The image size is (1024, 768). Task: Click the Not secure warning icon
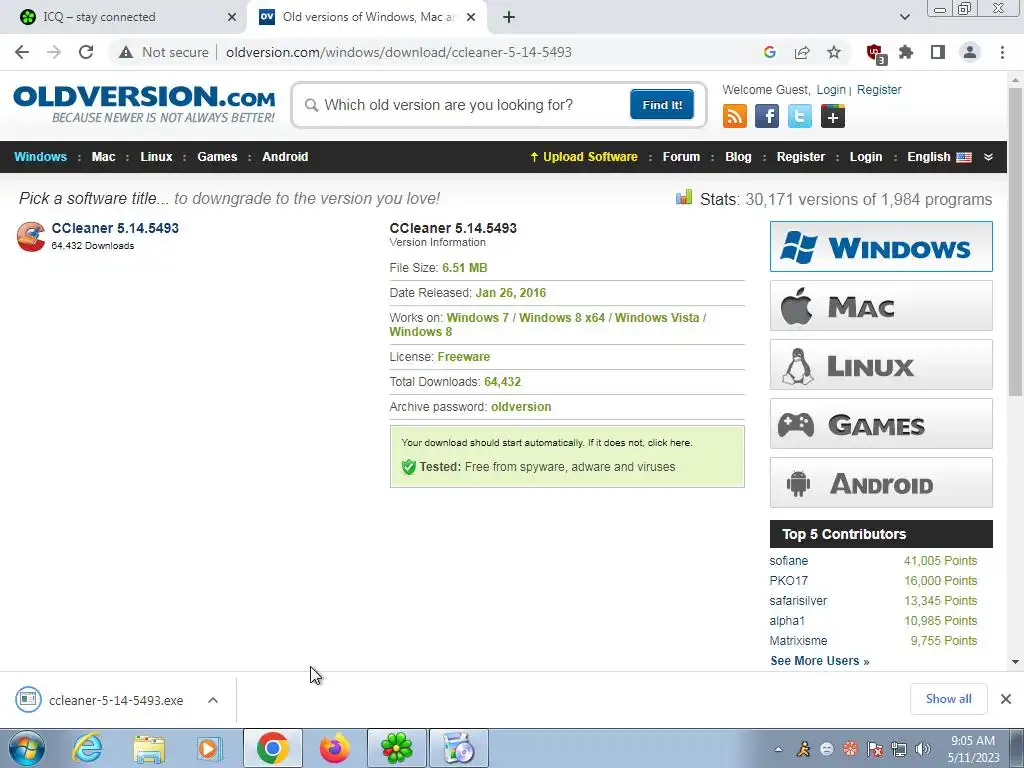126,52
